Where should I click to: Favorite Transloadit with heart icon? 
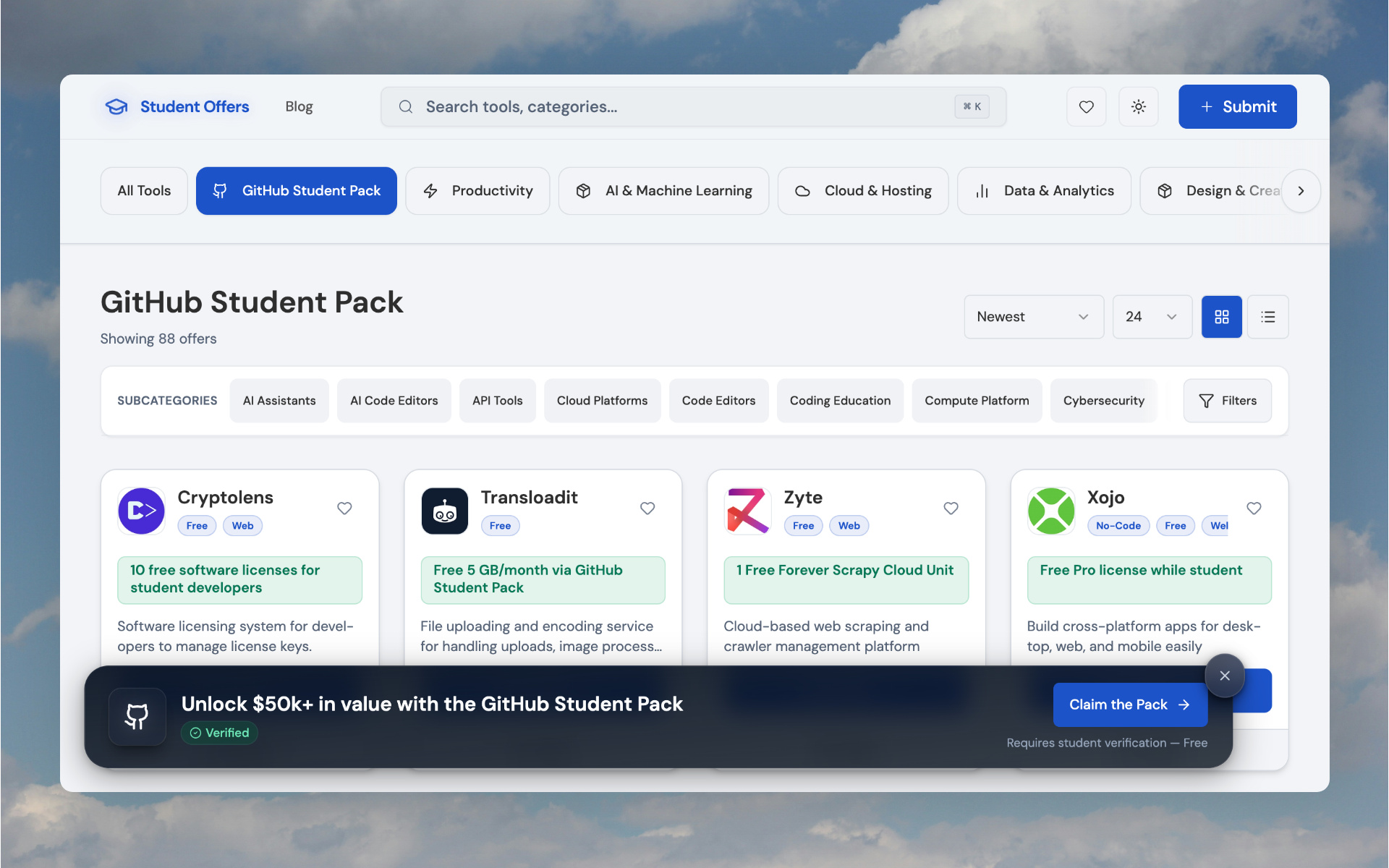tap(647, 509)
